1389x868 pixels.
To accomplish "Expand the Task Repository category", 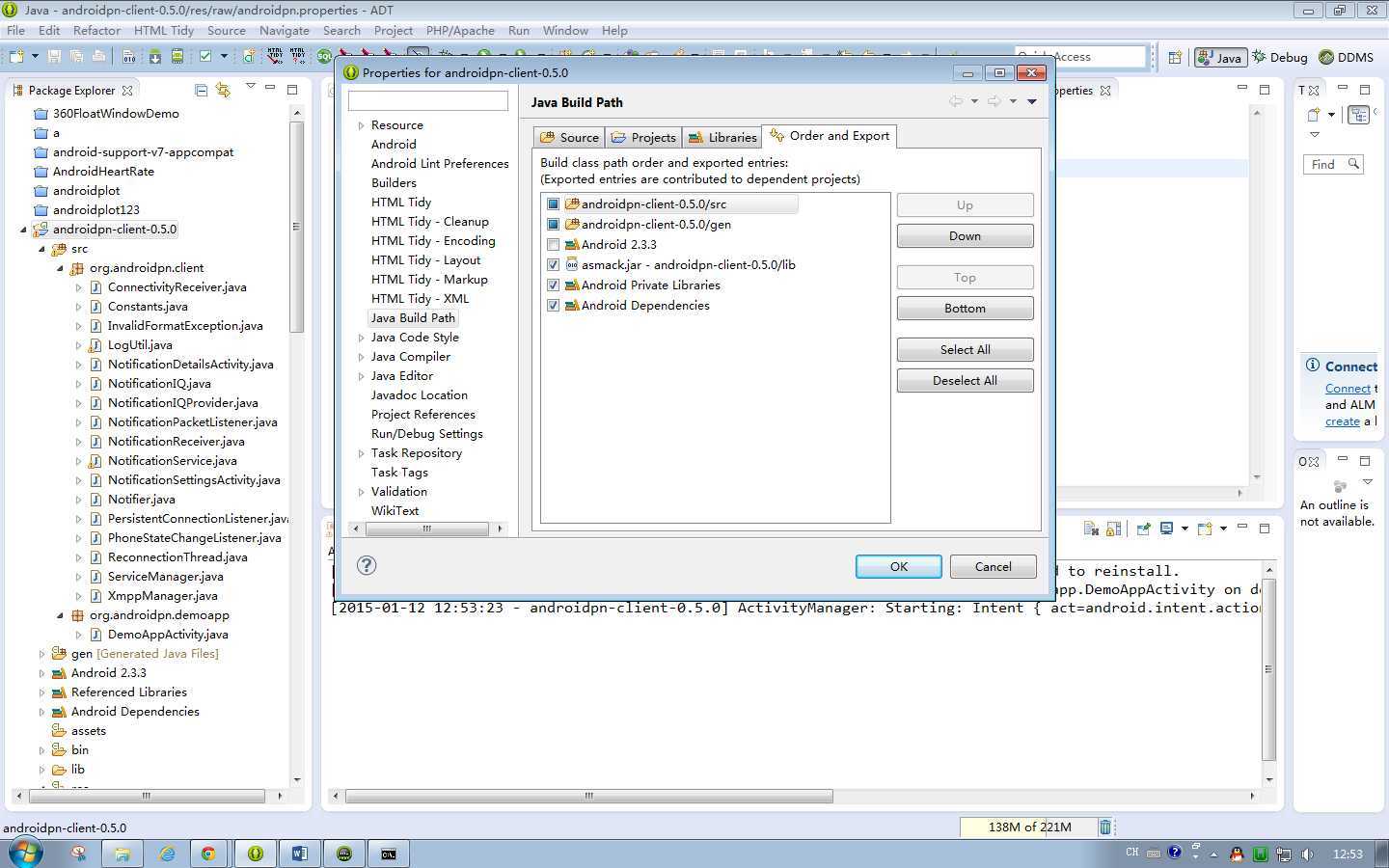I will click(361, 453).
